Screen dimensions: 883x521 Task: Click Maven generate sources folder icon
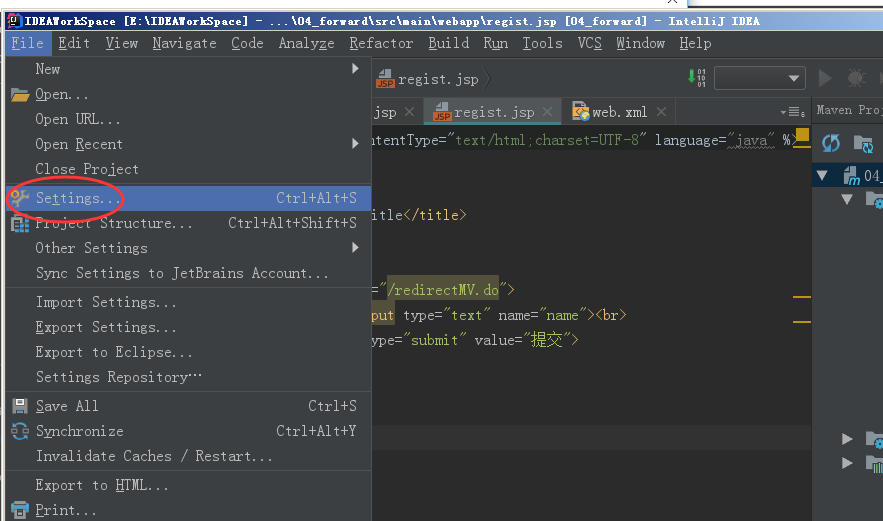click(863, 144)
